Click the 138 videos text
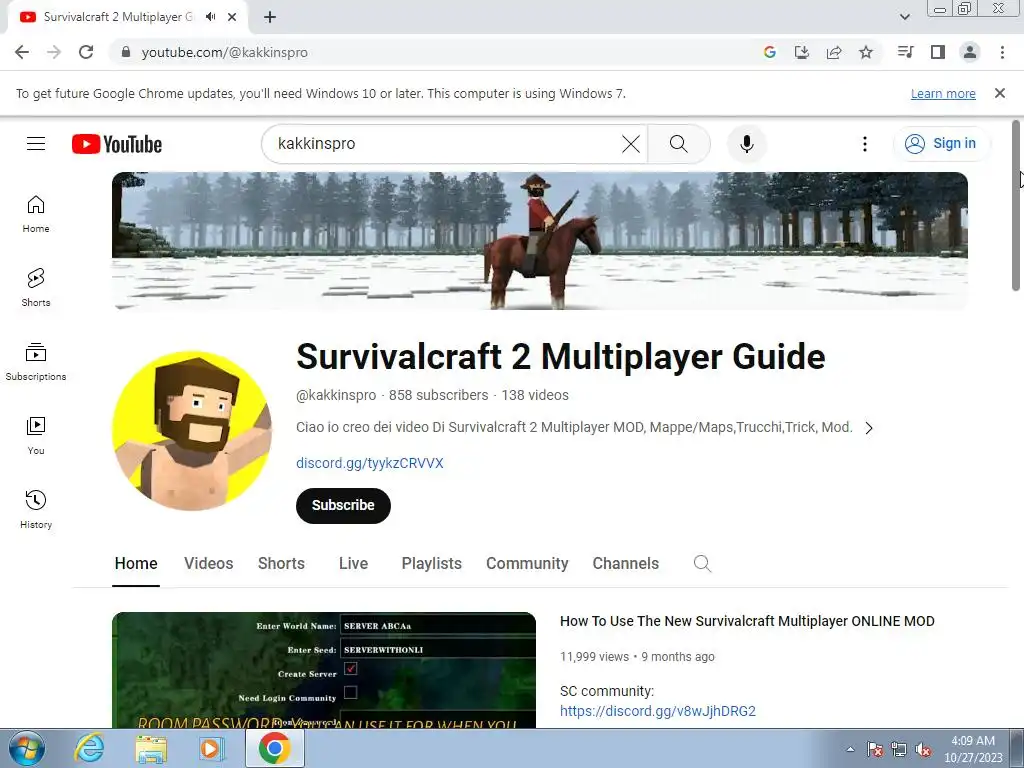The height and width of the screenshot is (768, 1024). (535, 395)
